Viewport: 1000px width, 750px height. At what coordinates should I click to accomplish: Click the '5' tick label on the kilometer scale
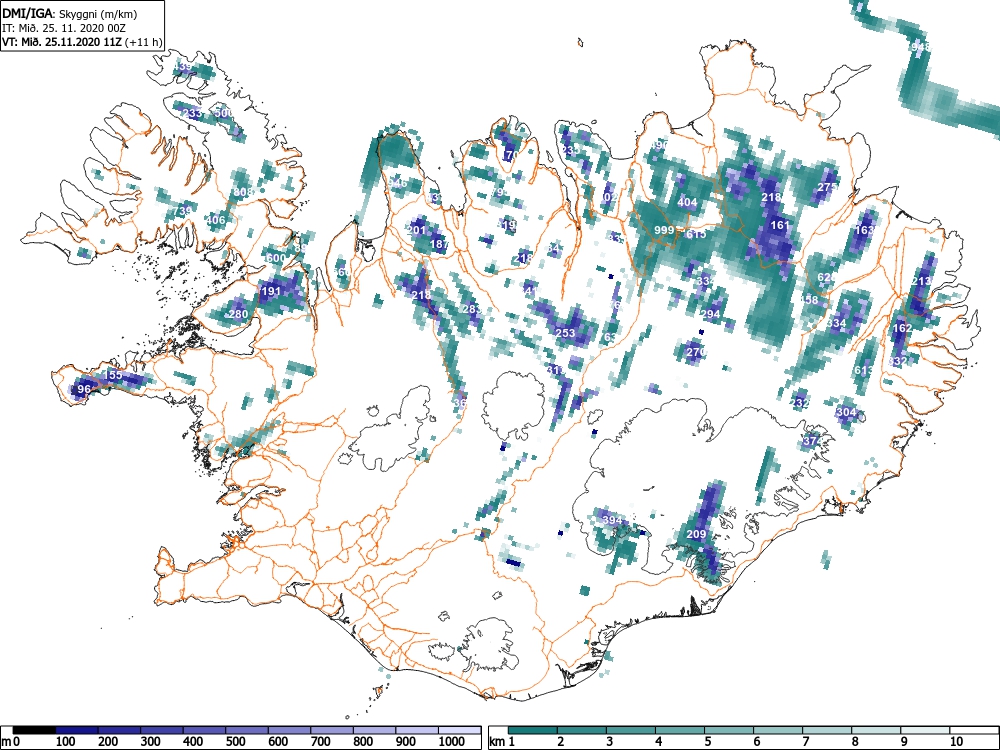707,742
